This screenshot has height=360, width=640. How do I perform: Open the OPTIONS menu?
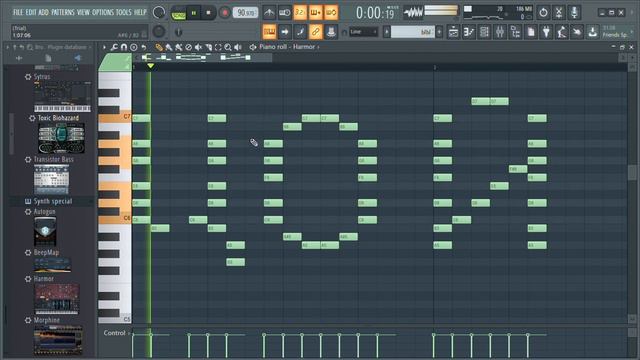coord(103,12)
